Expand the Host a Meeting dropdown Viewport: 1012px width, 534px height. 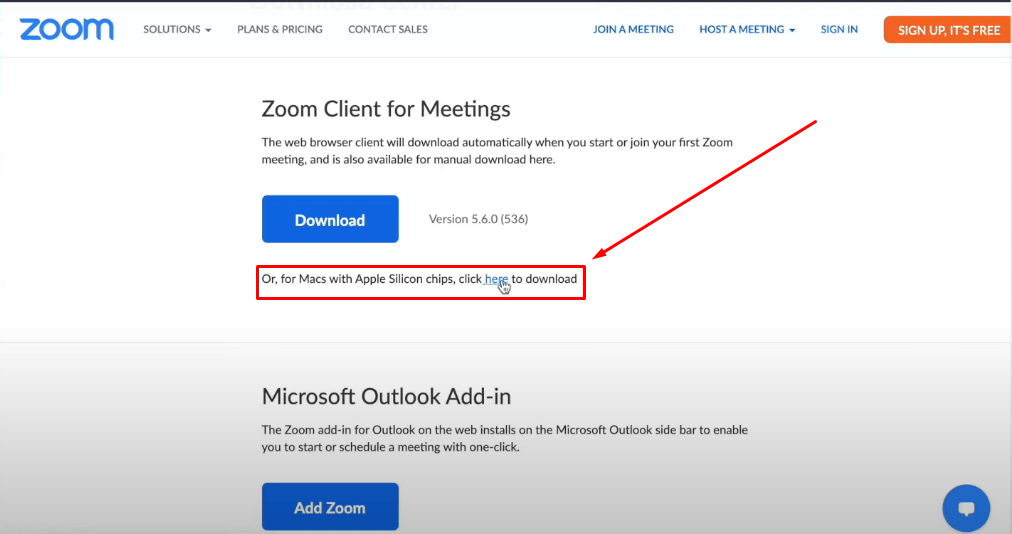[x=747, y=30]
